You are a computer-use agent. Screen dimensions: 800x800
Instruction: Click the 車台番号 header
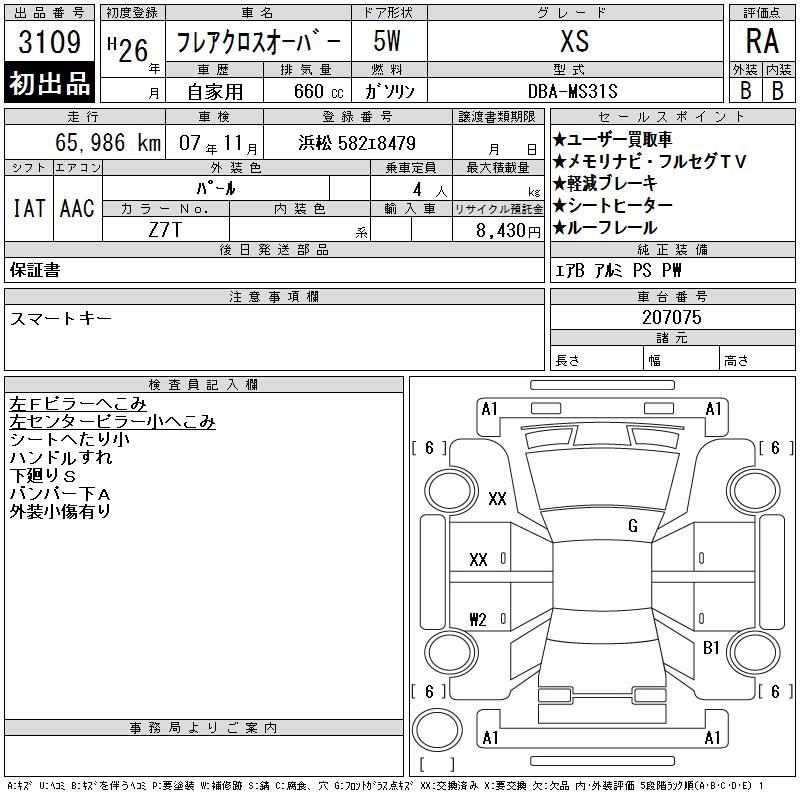pos(672,297)
